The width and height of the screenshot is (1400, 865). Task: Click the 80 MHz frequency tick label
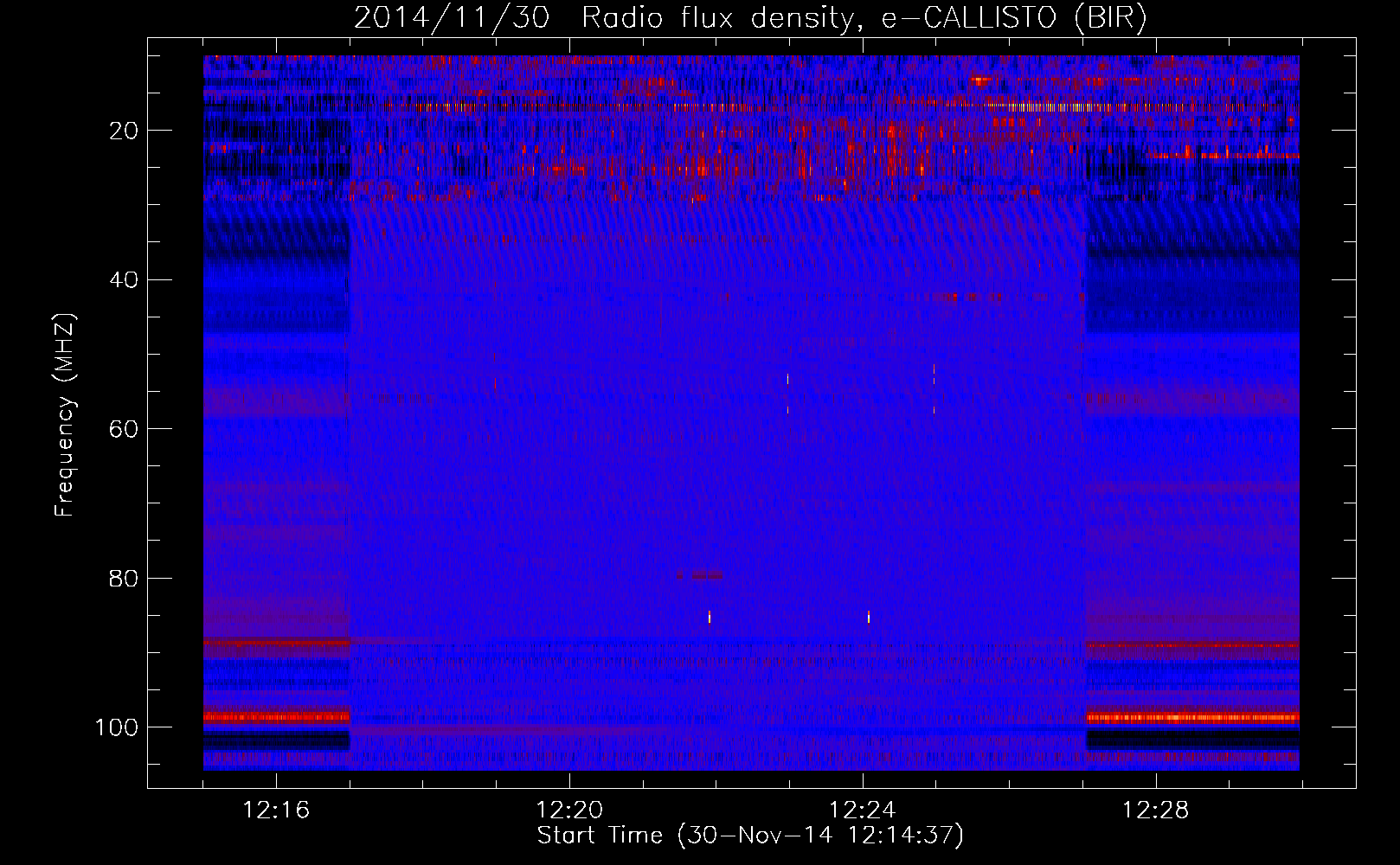124,579
